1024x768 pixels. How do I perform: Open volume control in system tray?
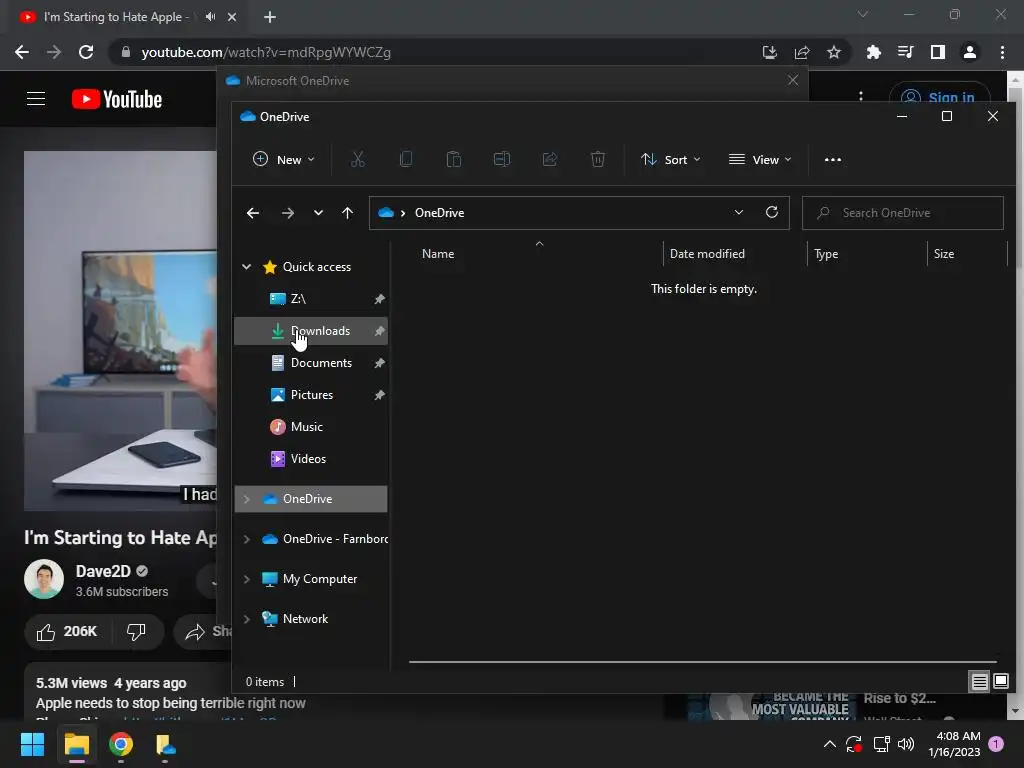coord(906,744)
